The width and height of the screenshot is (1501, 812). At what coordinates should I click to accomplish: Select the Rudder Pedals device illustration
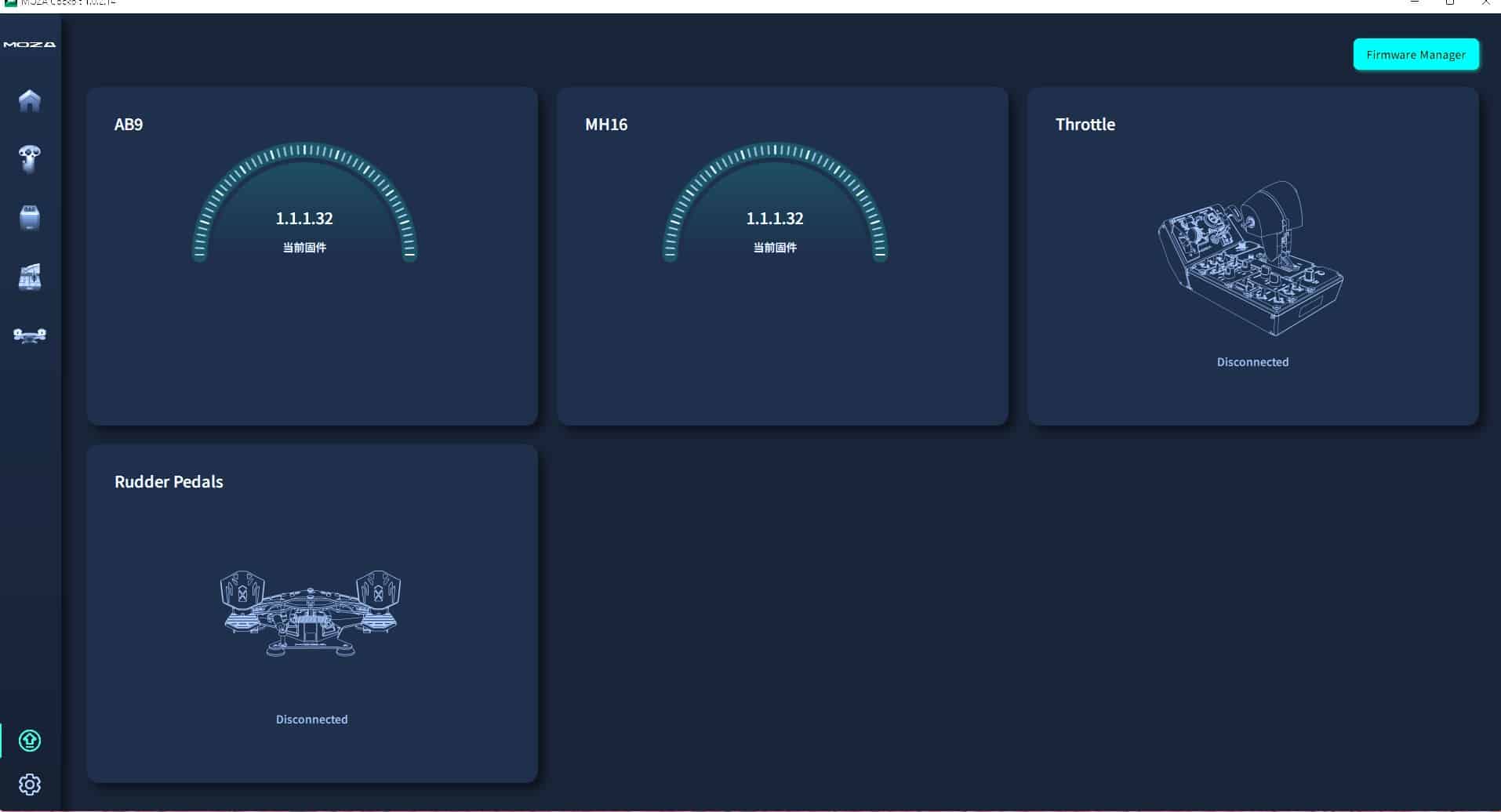[311, 613]
